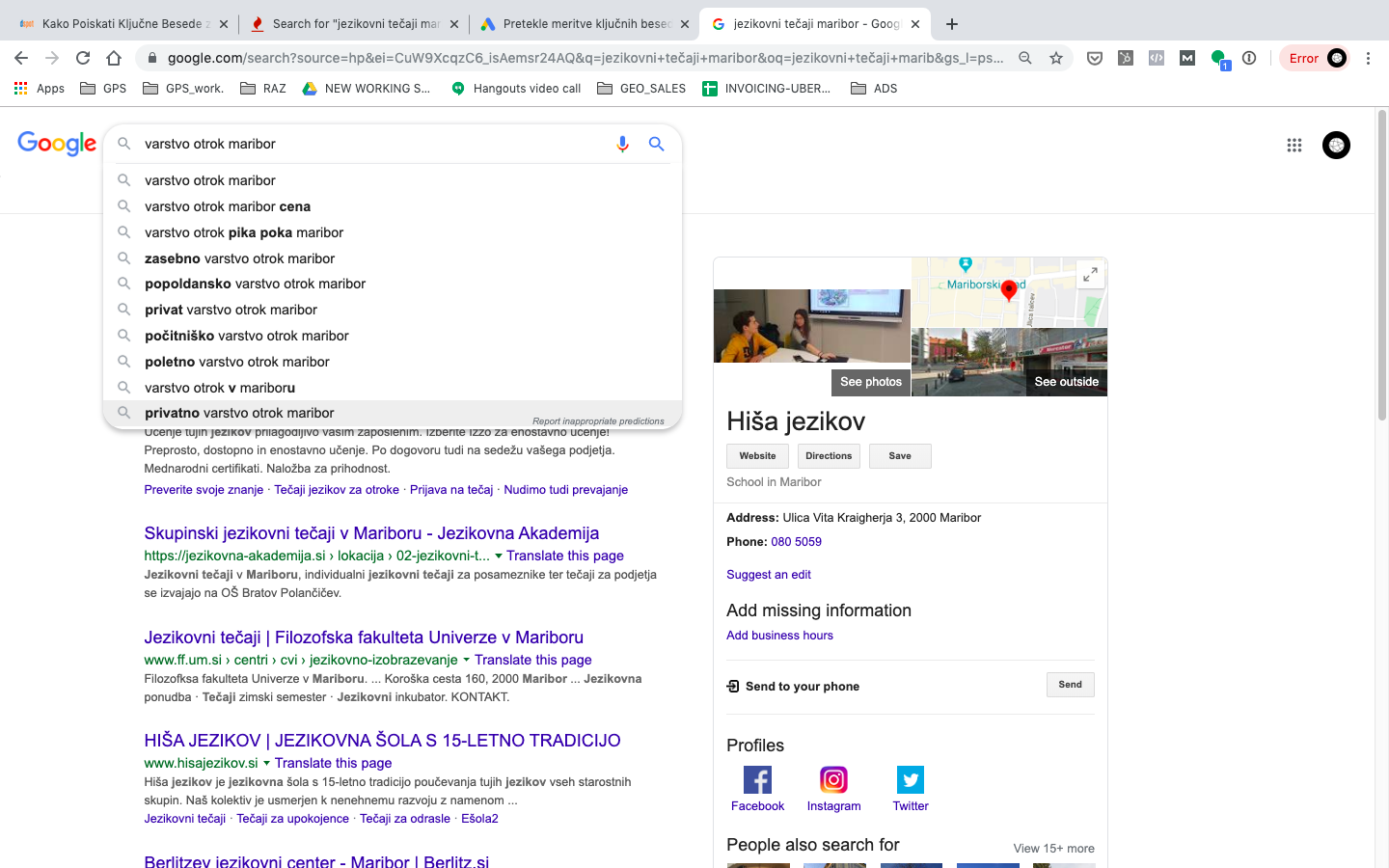Open Chrome three-dot menu
Screen dimensions: 1389x868
(x=1368, y=58)
